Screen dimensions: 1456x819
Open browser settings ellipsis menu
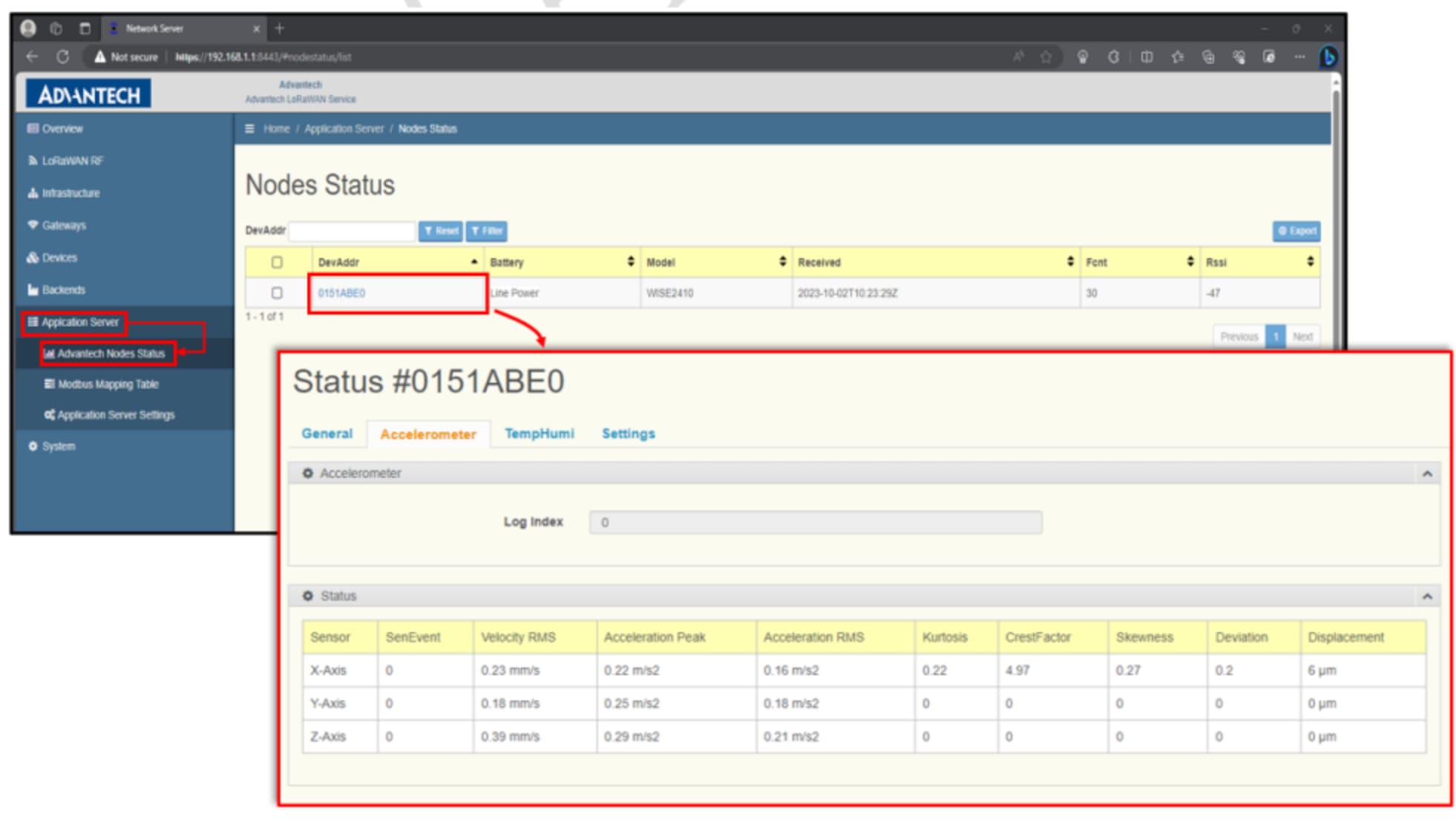click(1299, 56)
